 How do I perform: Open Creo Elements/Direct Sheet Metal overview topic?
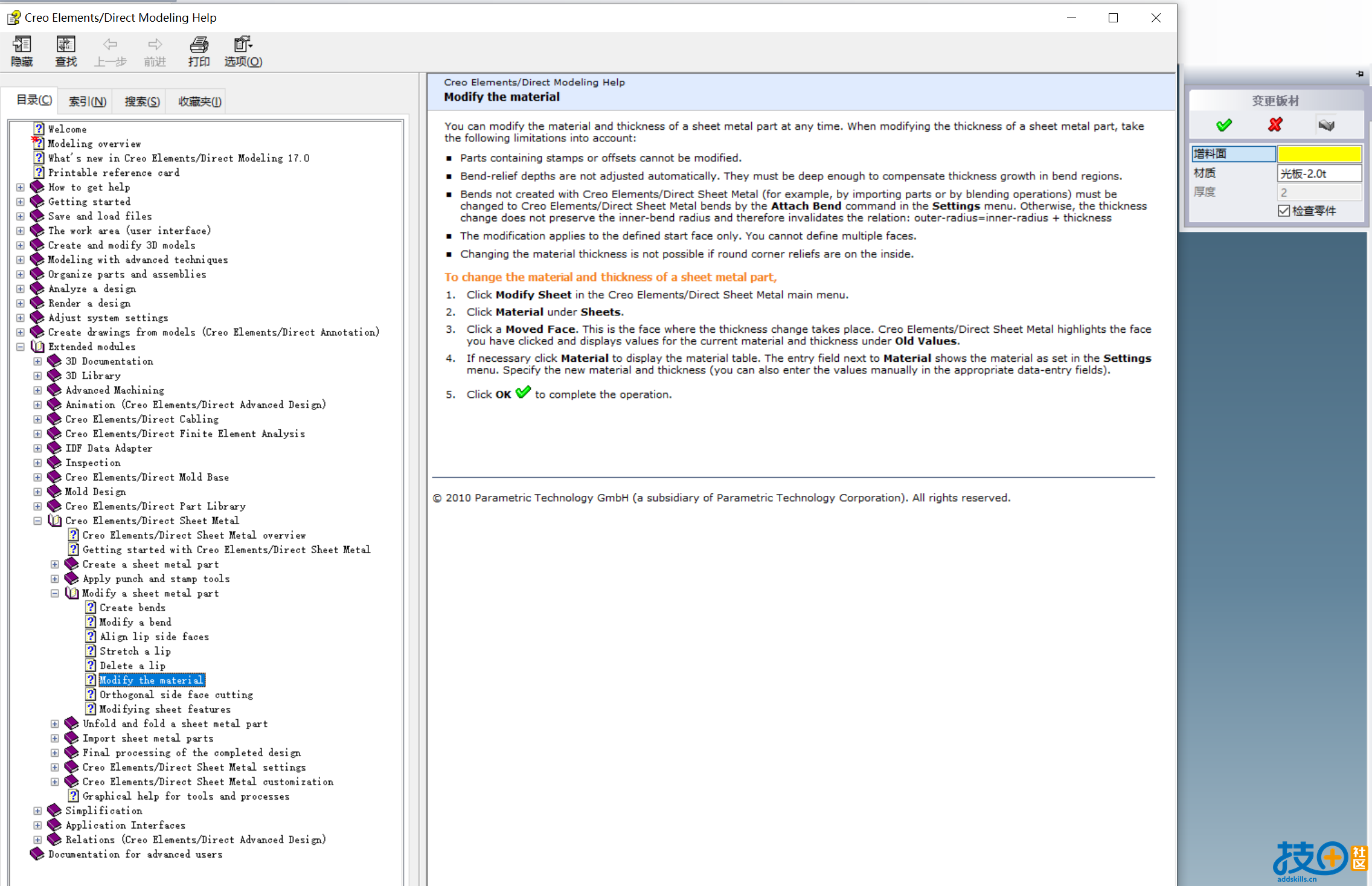coord(194,534)
